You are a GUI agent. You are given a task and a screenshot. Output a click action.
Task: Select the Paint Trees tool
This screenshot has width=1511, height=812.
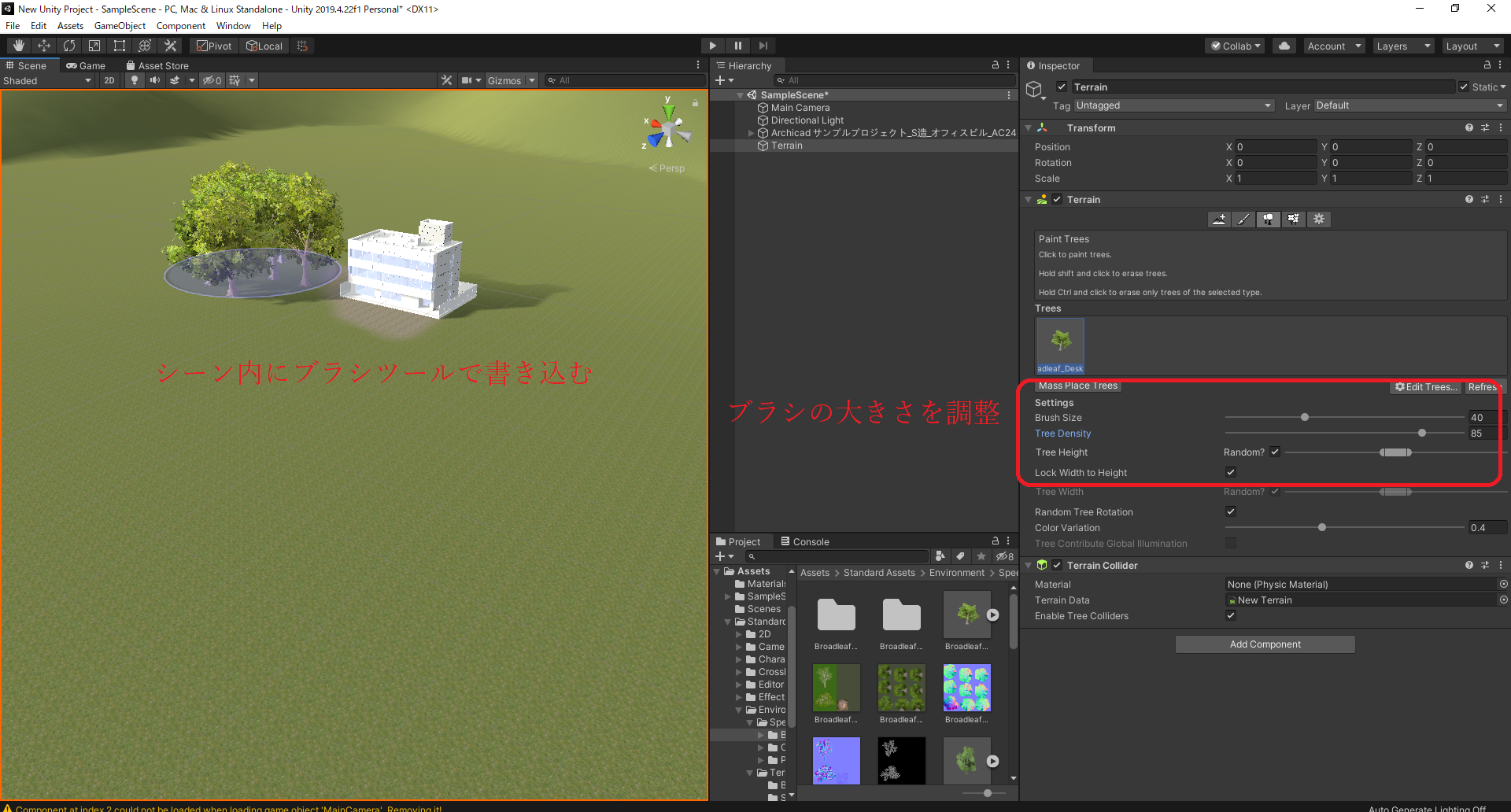pyautogui.click(x=1269, y=220)
